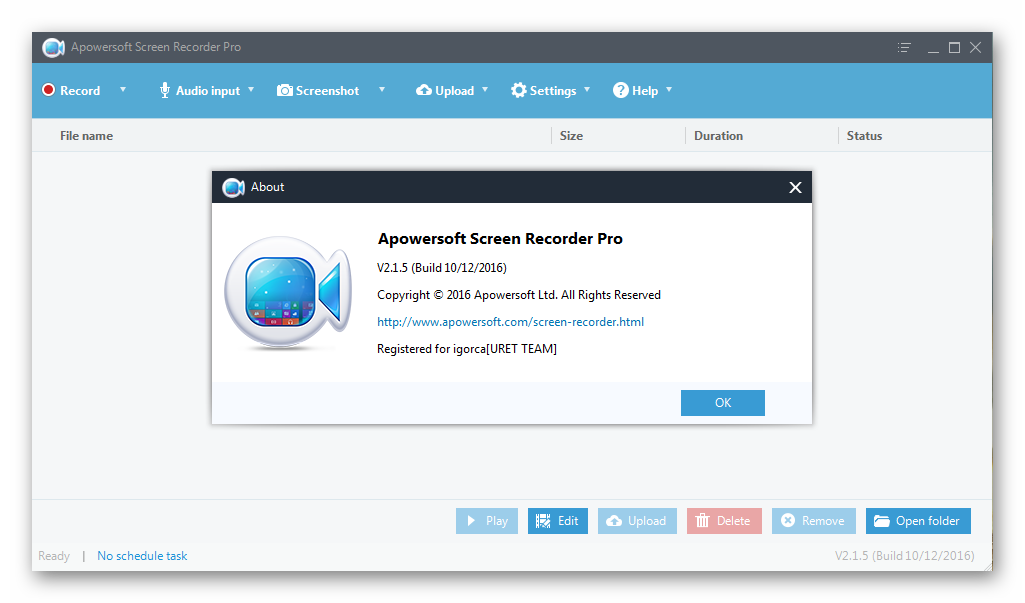Click the V2.1.5 version text in About dialog
Screen dimensions: 1025x603
pos(442,267)
